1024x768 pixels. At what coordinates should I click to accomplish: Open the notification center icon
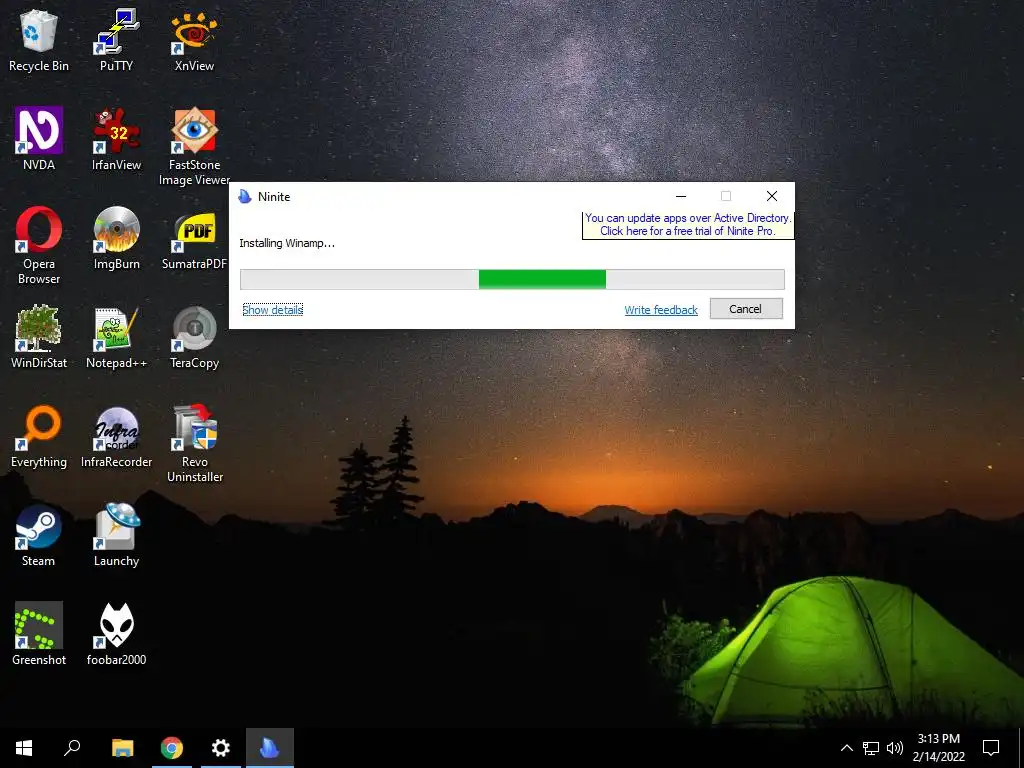click(991, 748)
